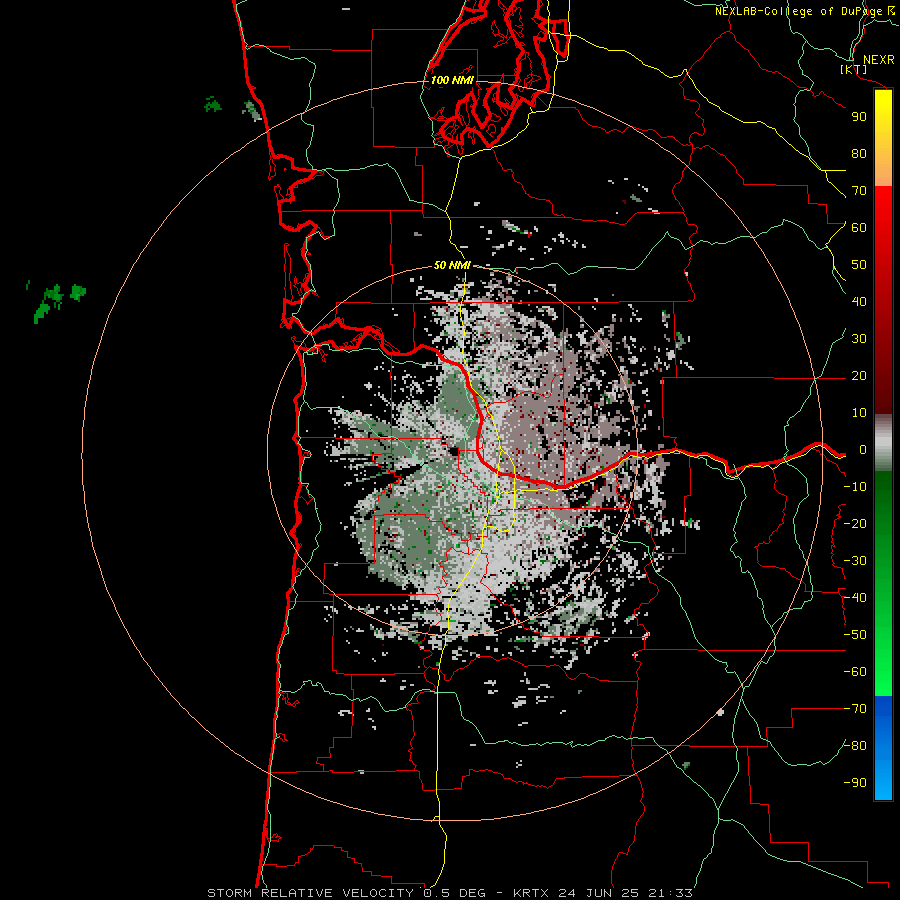
Task: Click the 20 value on the velocity scale
Action: pos(859,375)
